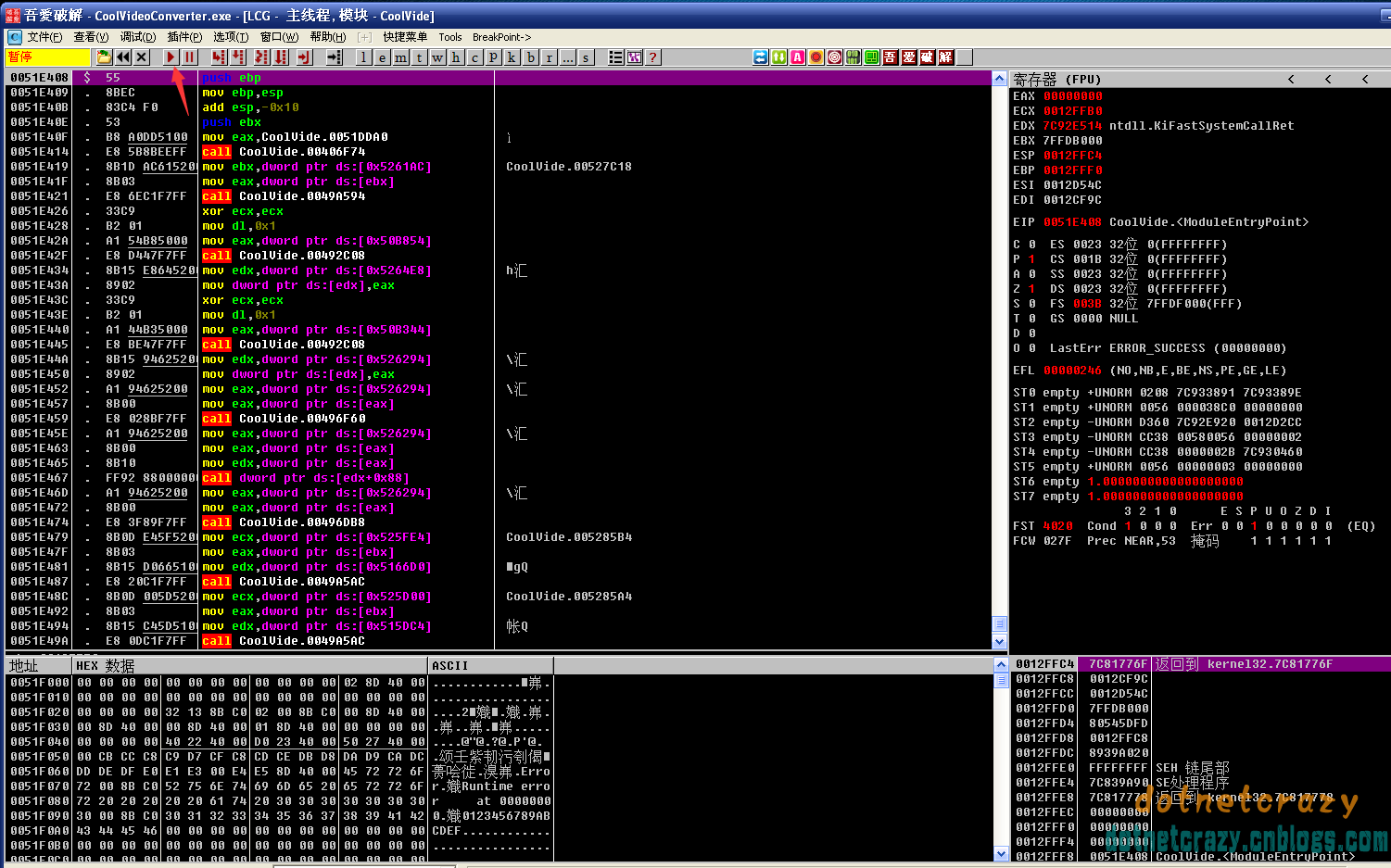Click the Go to address icon

(334, 57)
